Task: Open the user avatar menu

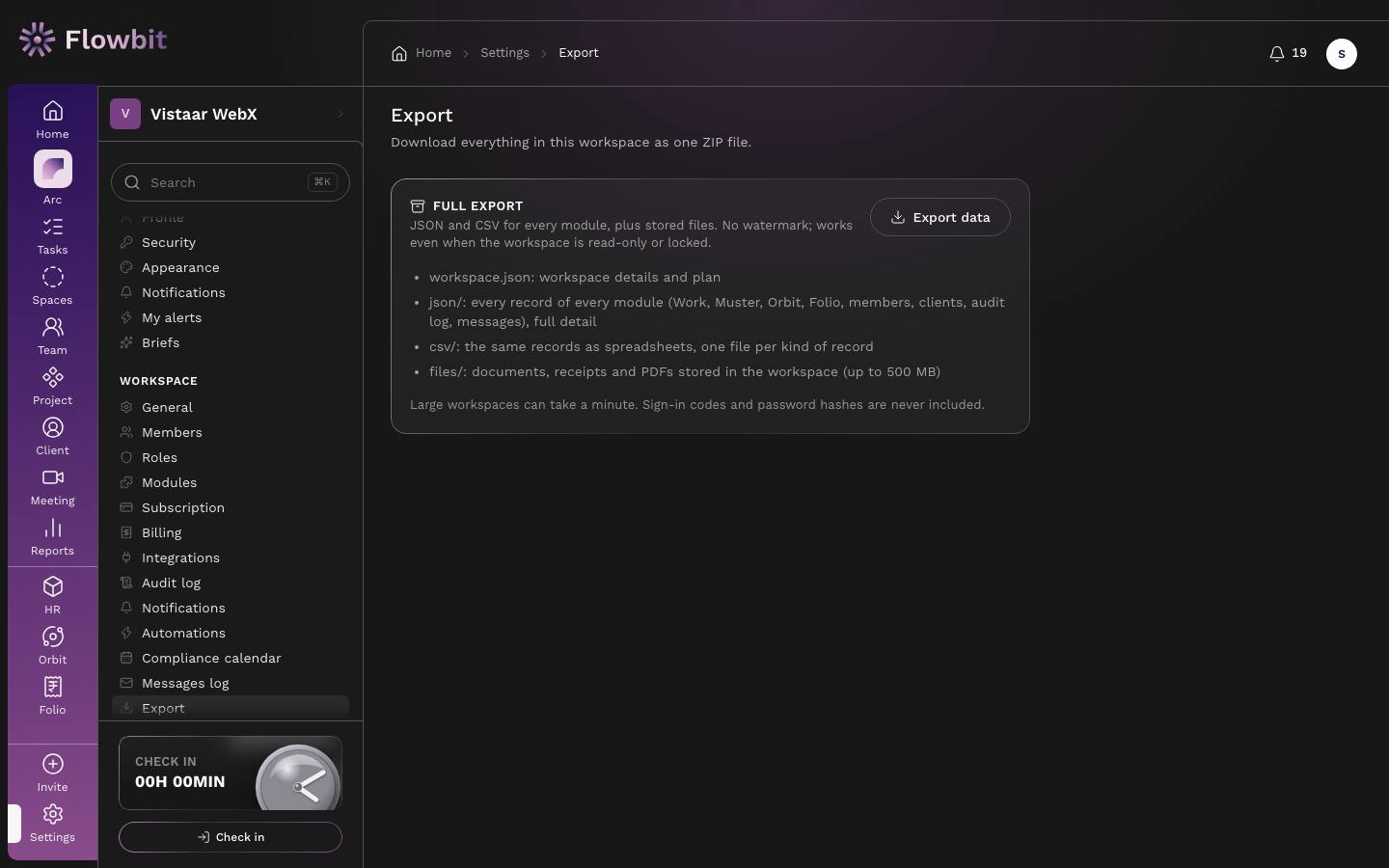Action: pos(1342,54)
